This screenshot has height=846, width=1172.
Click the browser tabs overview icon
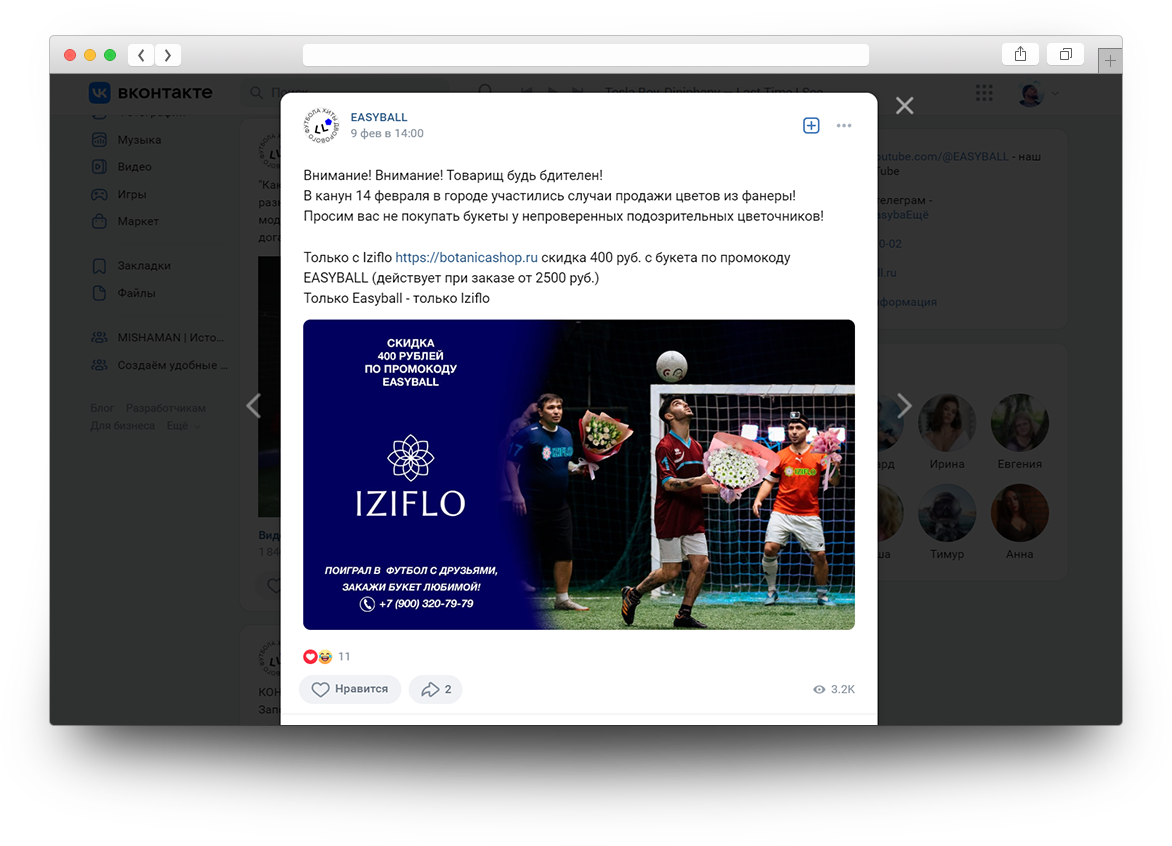pyautogui.click(x=1066, y=54)
